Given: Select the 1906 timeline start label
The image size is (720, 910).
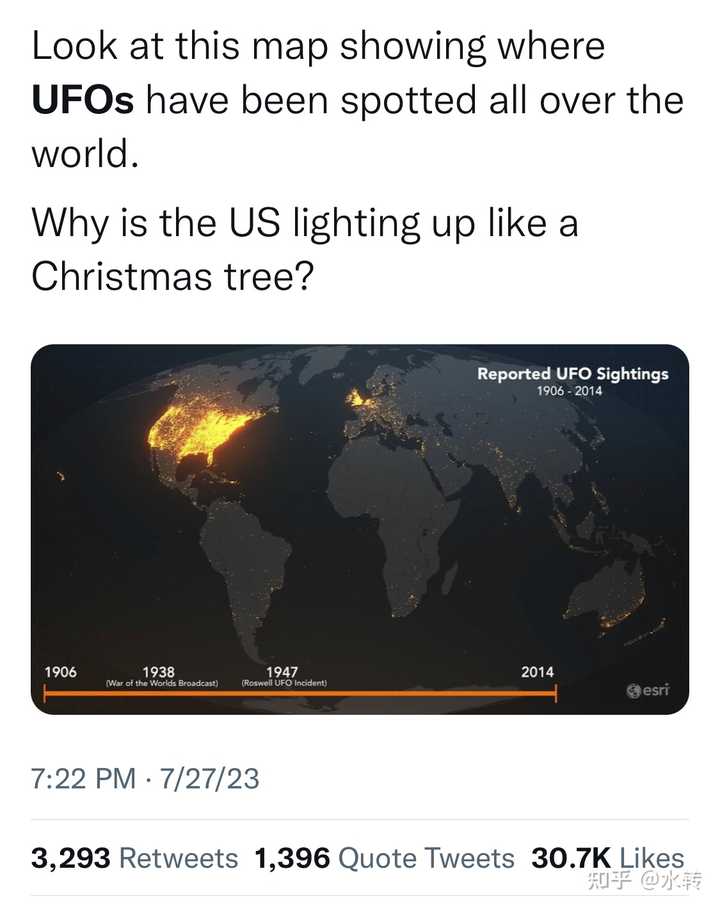Looking at the screenshot, I should pos(61,672).
